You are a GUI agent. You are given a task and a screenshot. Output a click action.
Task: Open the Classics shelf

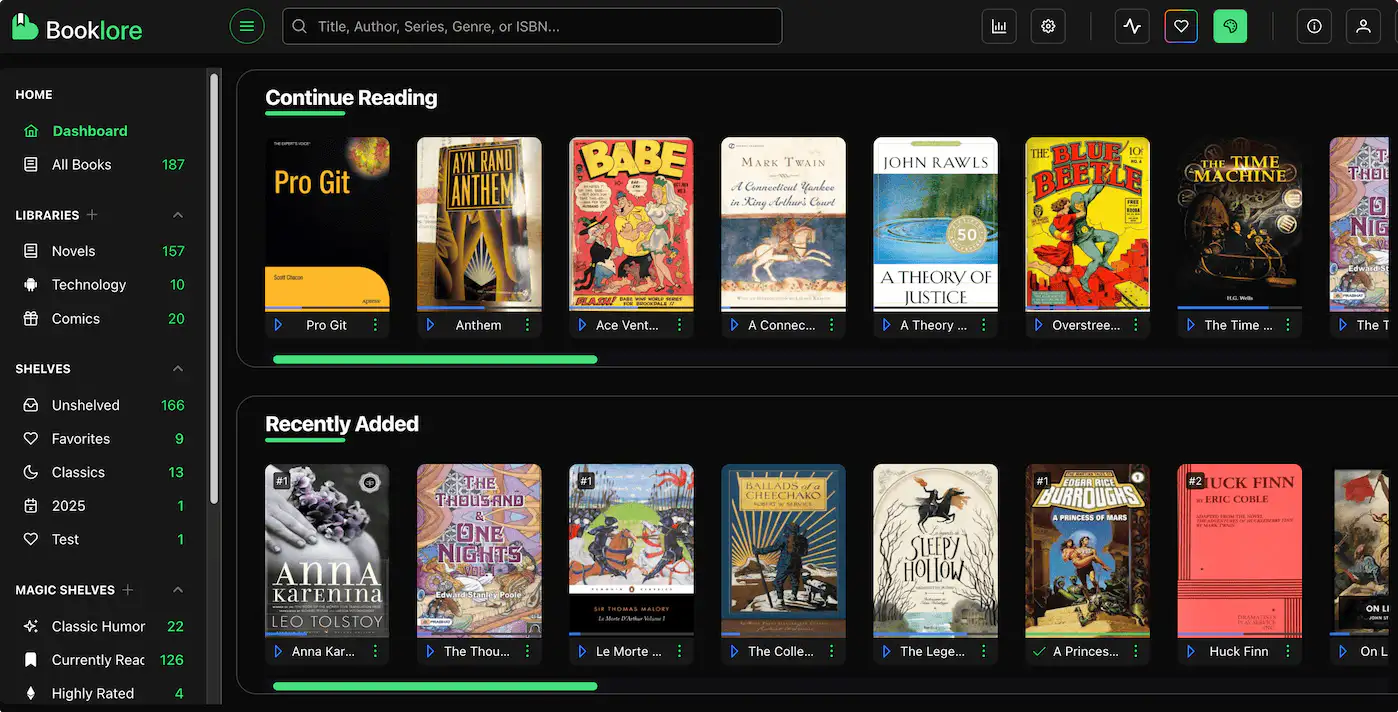[104, 472]
